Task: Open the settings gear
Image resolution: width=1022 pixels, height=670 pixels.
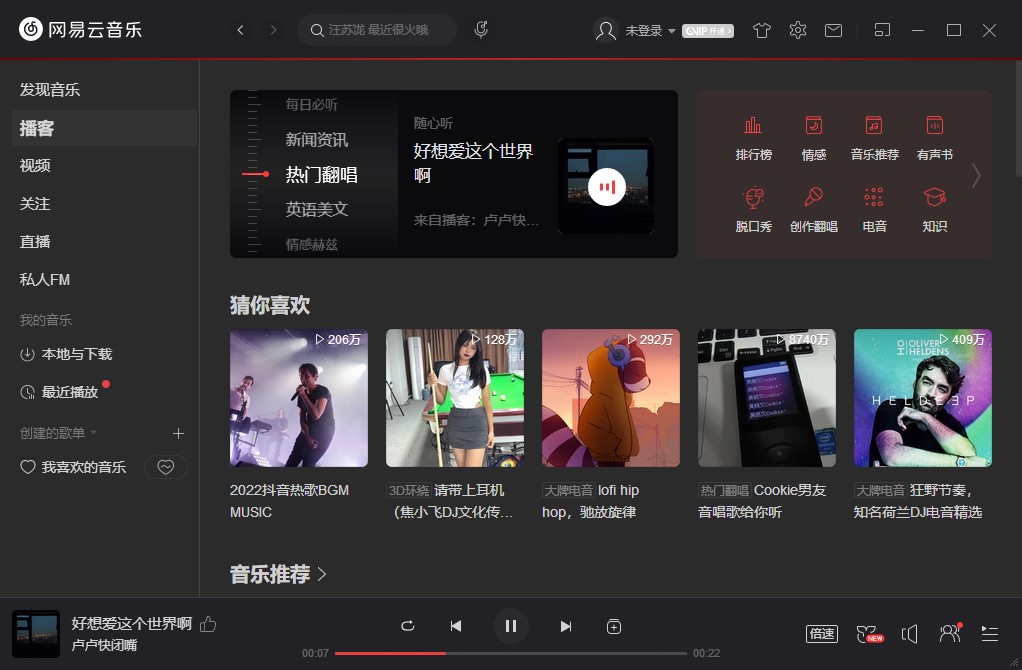Action: click(x=798, y=30)
